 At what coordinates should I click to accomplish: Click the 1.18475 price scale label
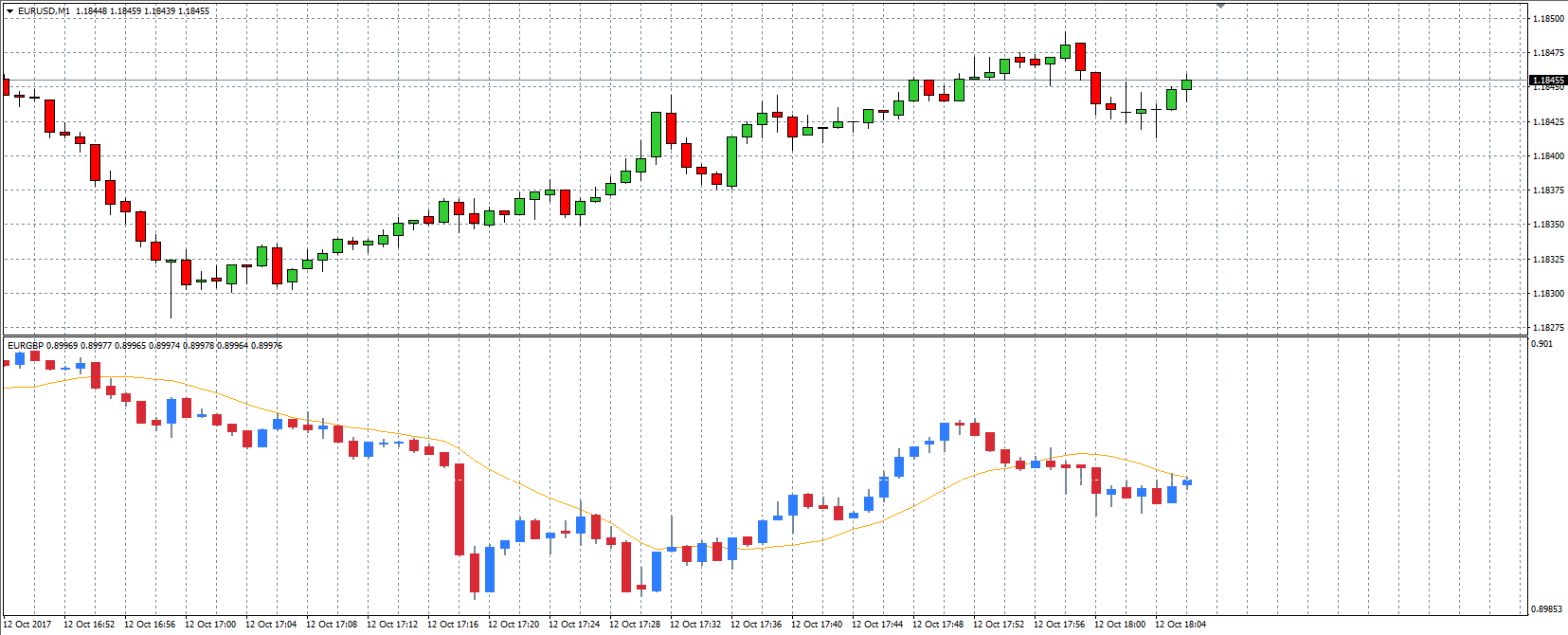(x=1548, y=53)
